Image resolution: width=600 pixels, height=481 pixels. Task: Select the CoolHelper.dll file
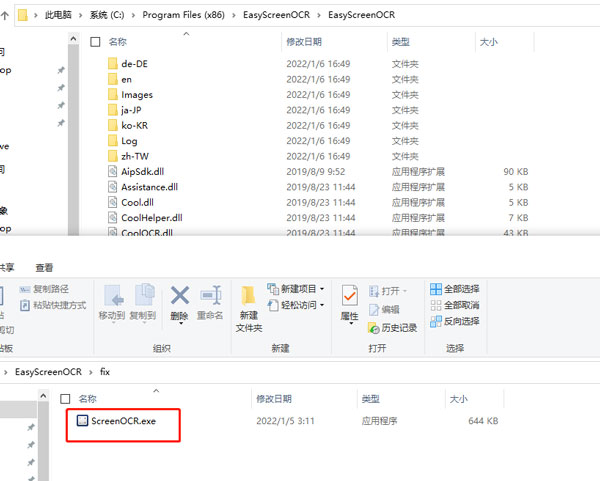pos(152,218)
